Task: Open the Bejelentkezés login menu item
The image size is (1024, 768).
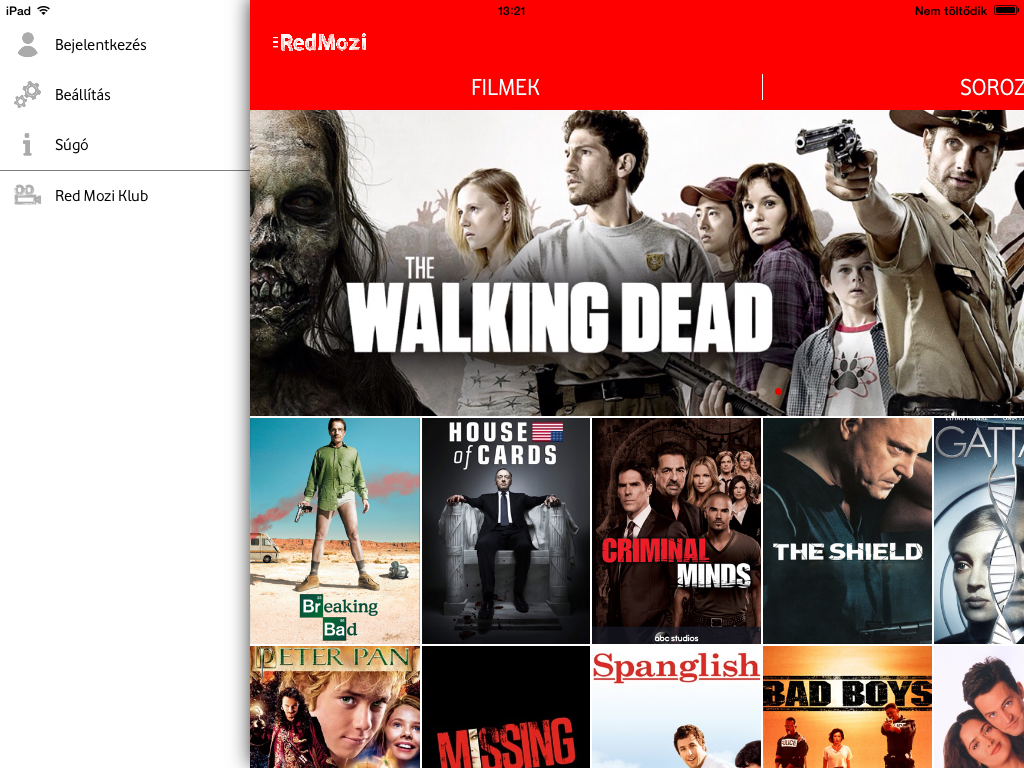Action: tap(100, 45)
